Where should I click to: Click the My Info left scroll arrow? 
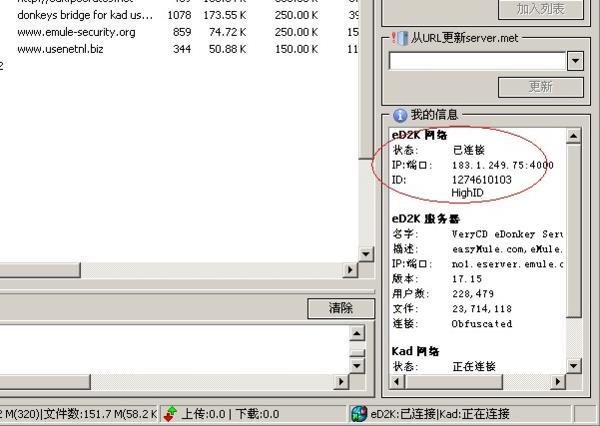point(397,381)
